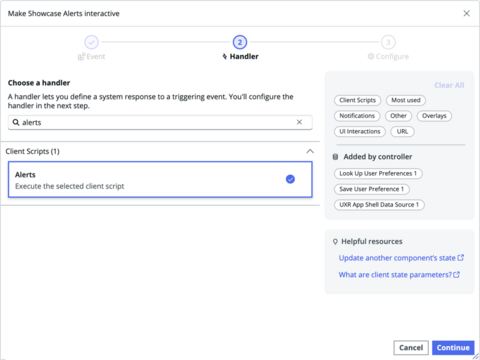Clear the alerts search text

(299, 122)
